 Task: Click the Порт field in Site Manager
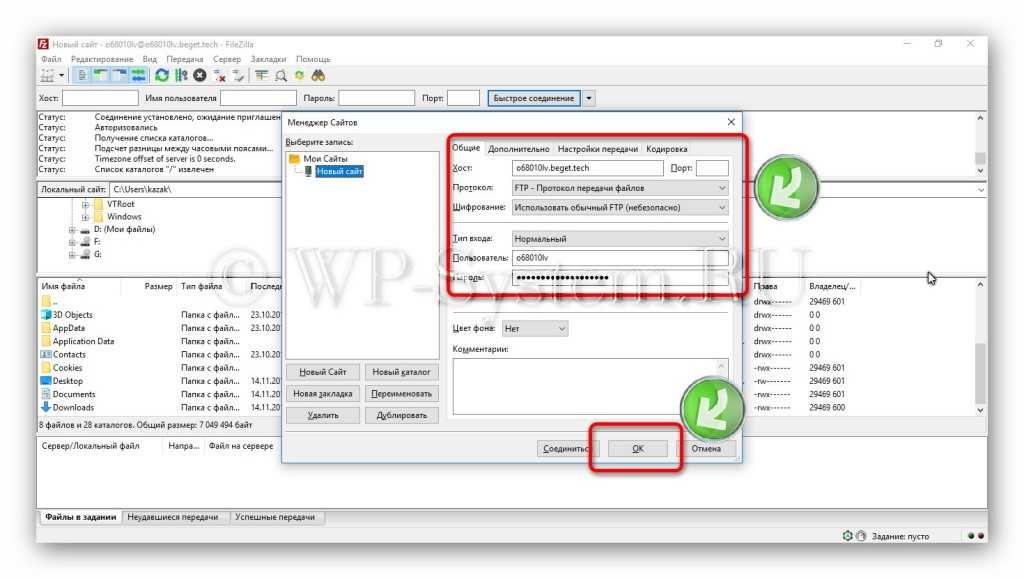(x=711, y=168)
